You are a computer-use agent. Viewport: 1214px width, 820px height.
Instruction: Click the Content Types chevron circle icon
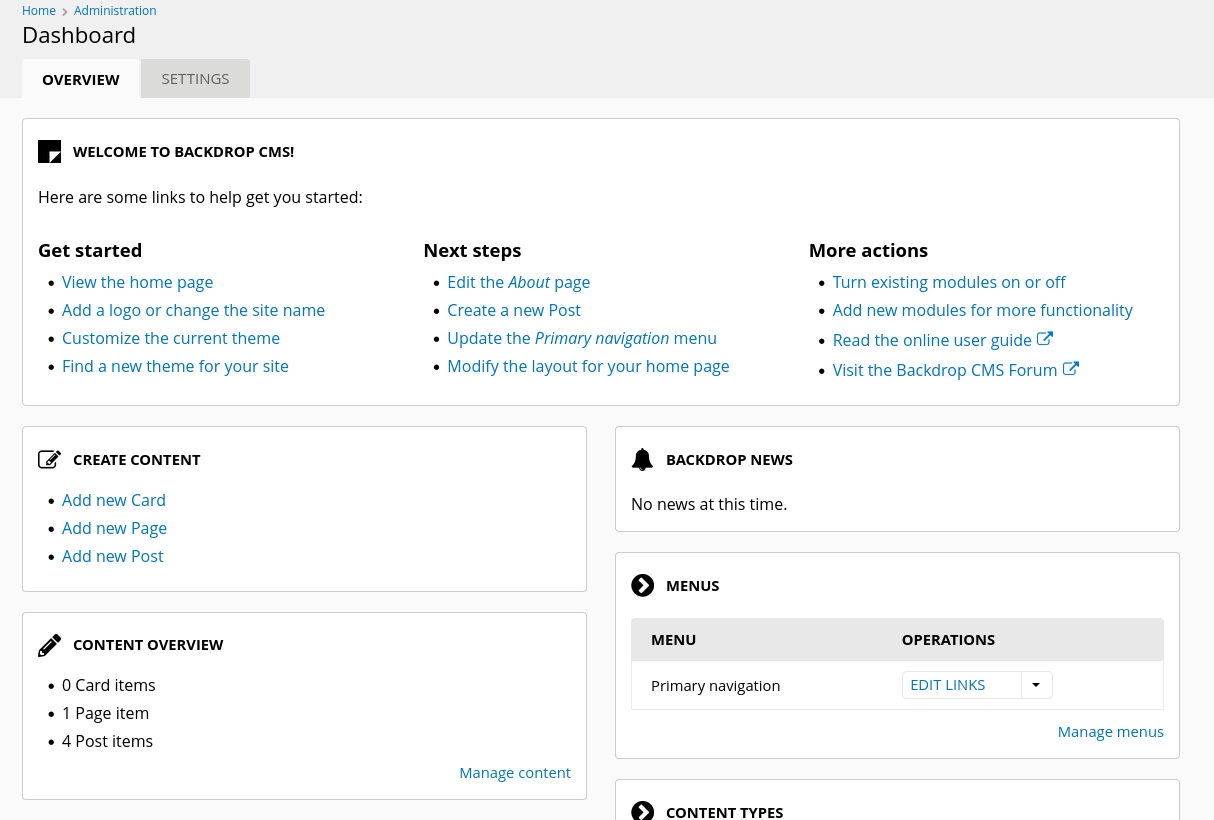pyautogui.click(x=643, y=811)
